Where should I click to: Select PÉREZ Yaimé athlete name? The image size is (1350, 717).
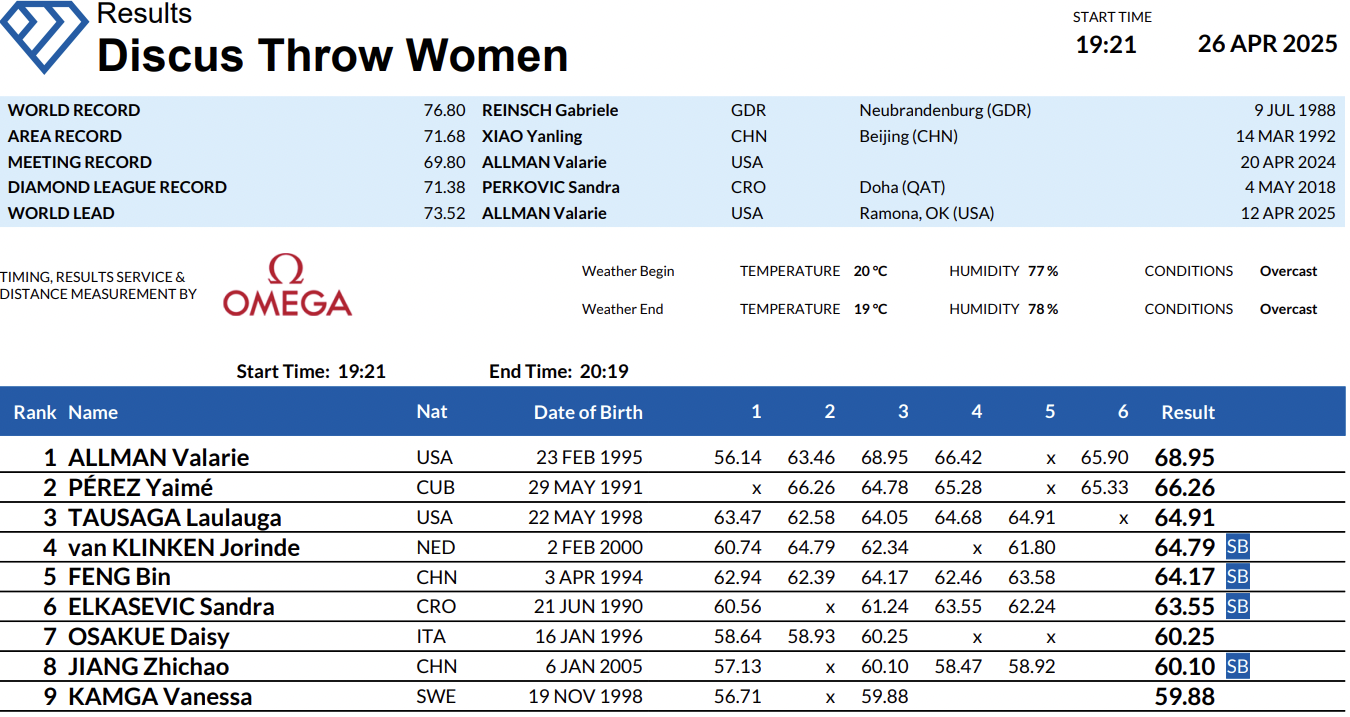point(140,488)
